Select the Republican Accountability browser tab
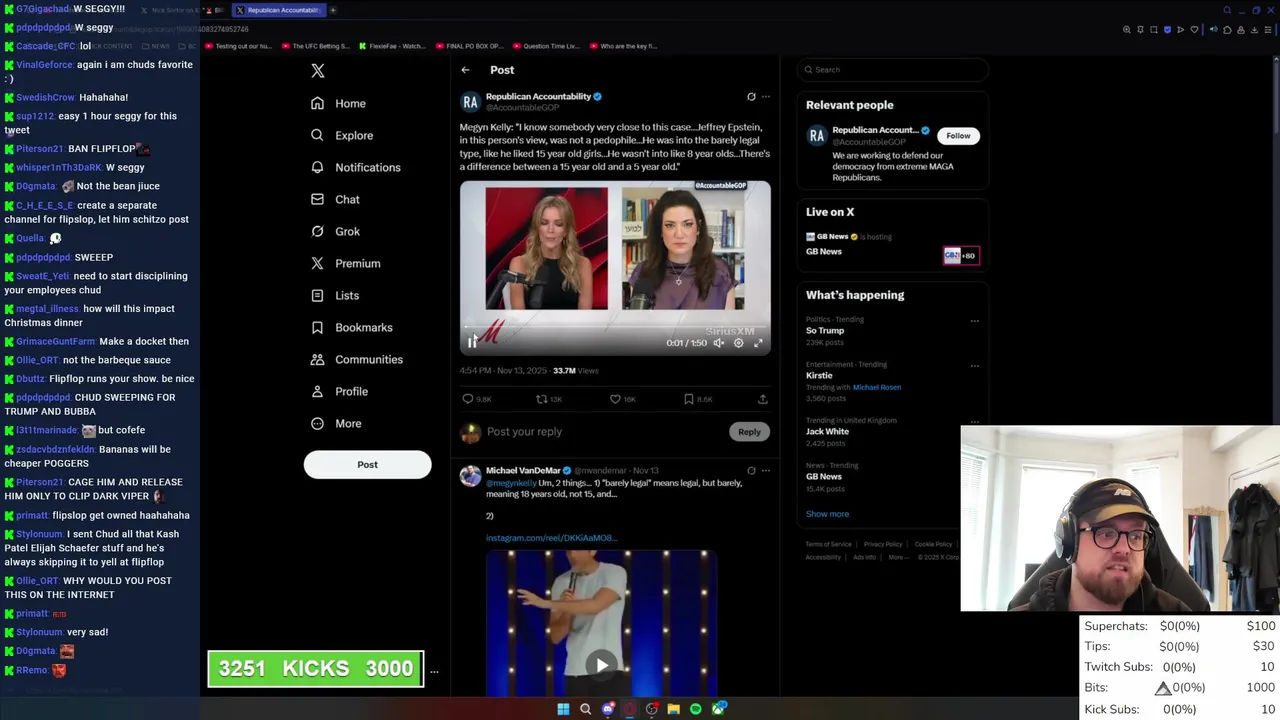Image resolution: width=1280 pixels, height=720 pixels. click(x=277, y=10)
